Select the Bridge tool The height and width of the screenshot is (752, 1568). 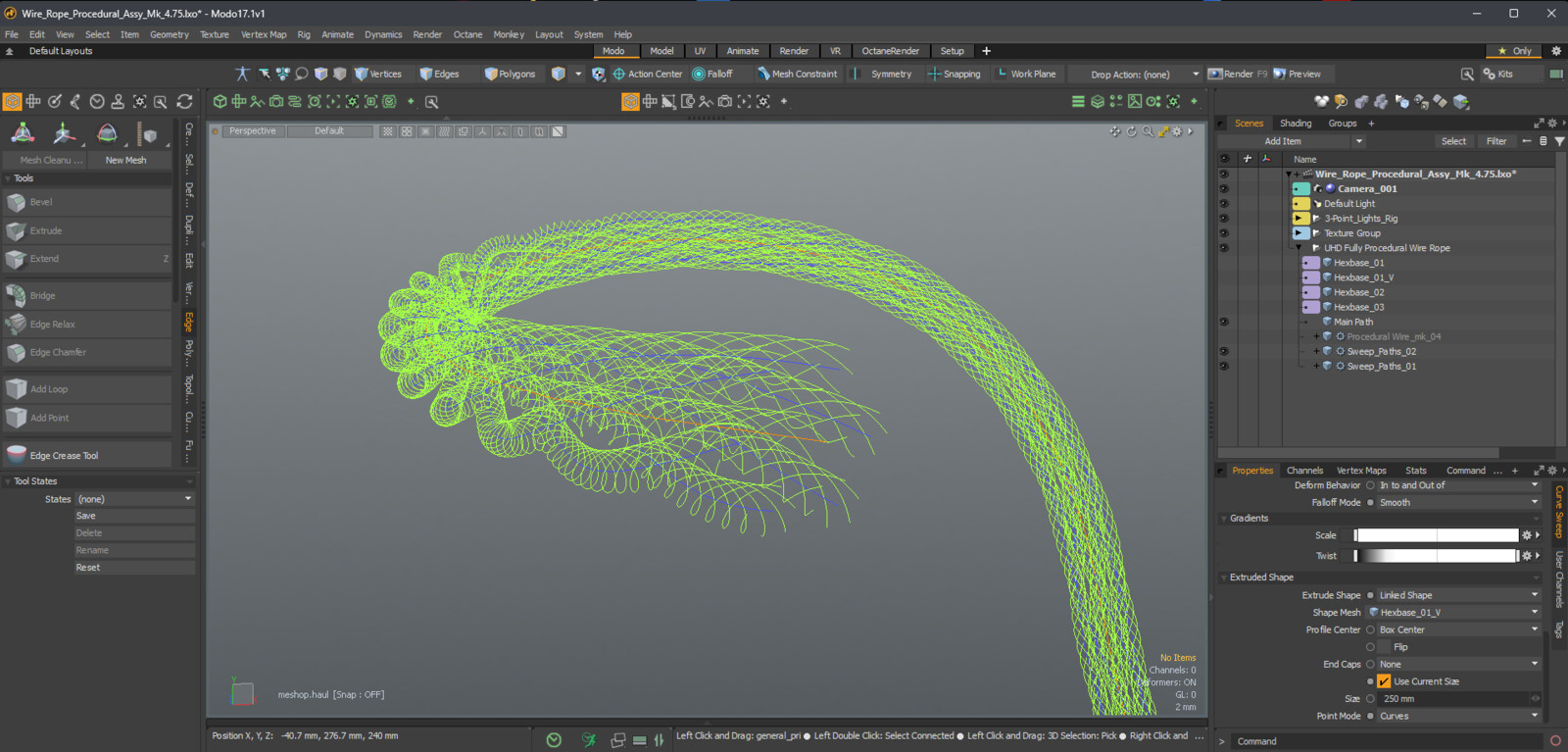[88, 295]
